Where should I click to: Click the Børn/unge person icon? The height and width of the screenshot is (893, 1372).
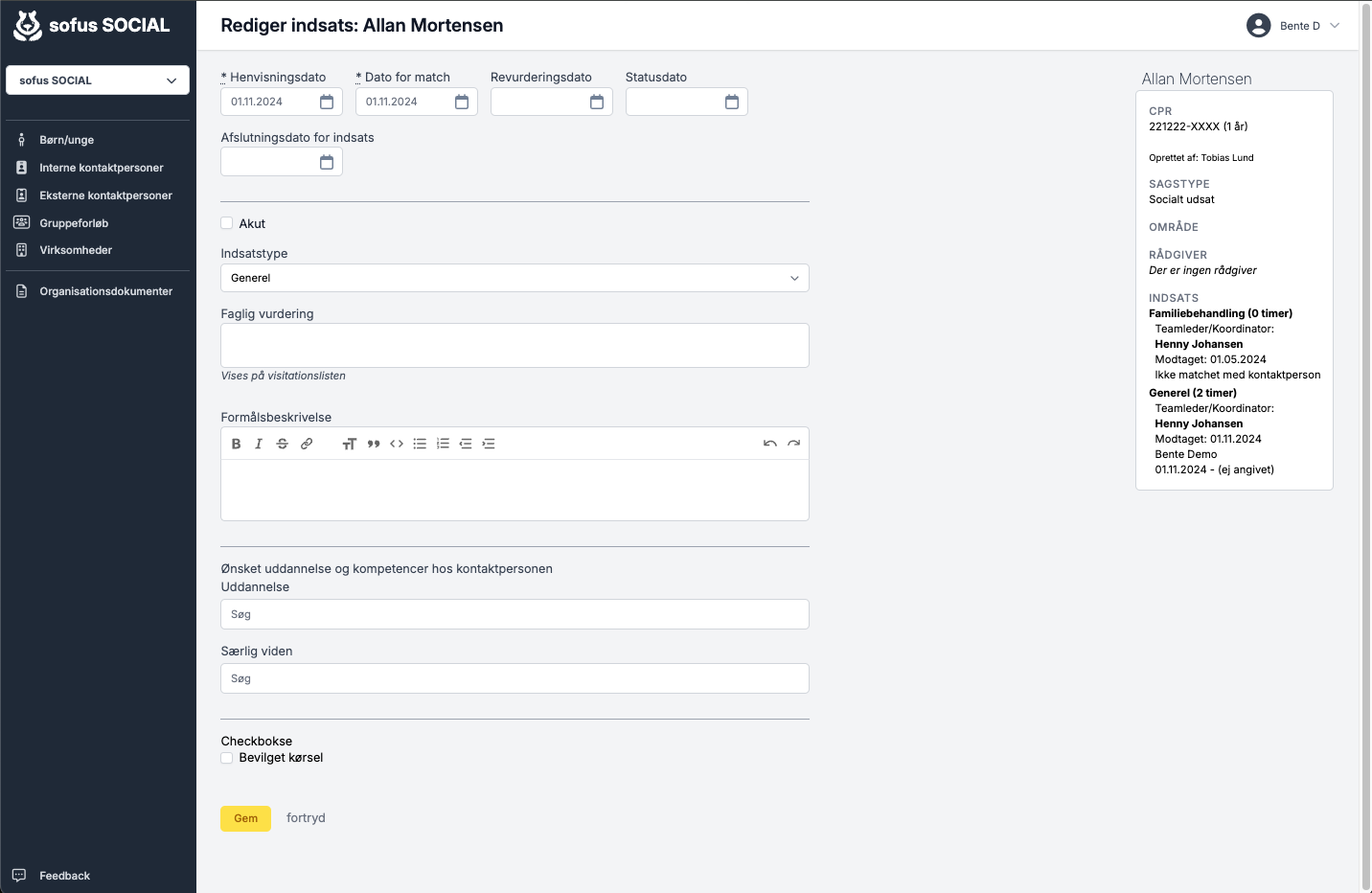21,140
